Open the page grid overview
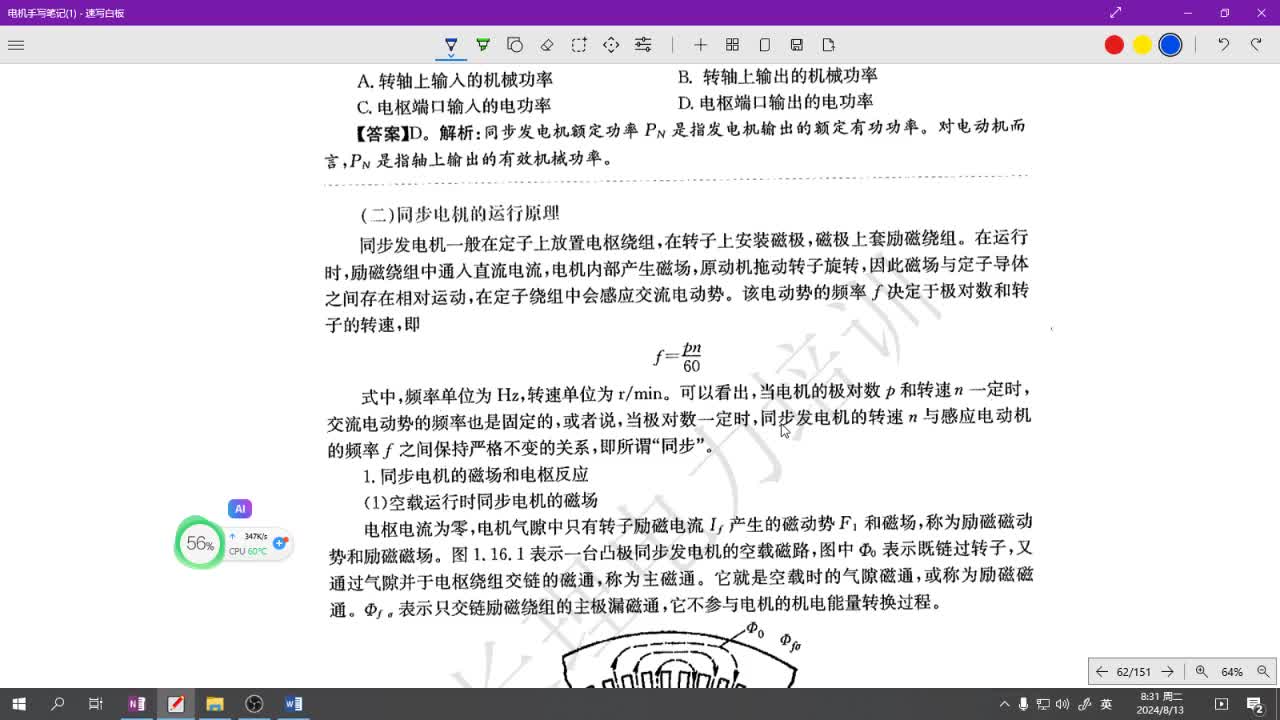The image size is (1280, 720). [732, 45]
